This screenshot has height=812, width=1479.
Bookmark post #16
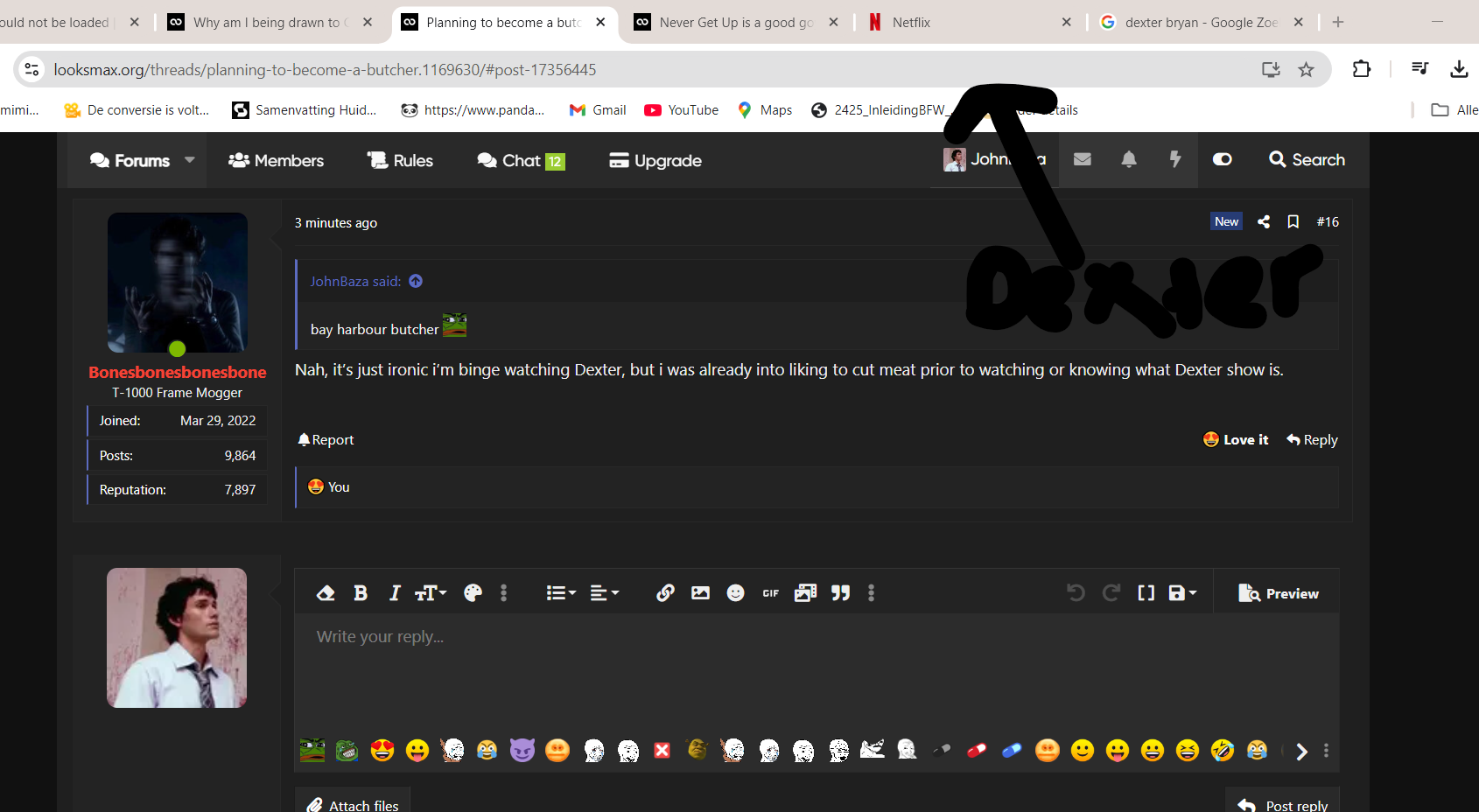click(x=1293, y=222)
